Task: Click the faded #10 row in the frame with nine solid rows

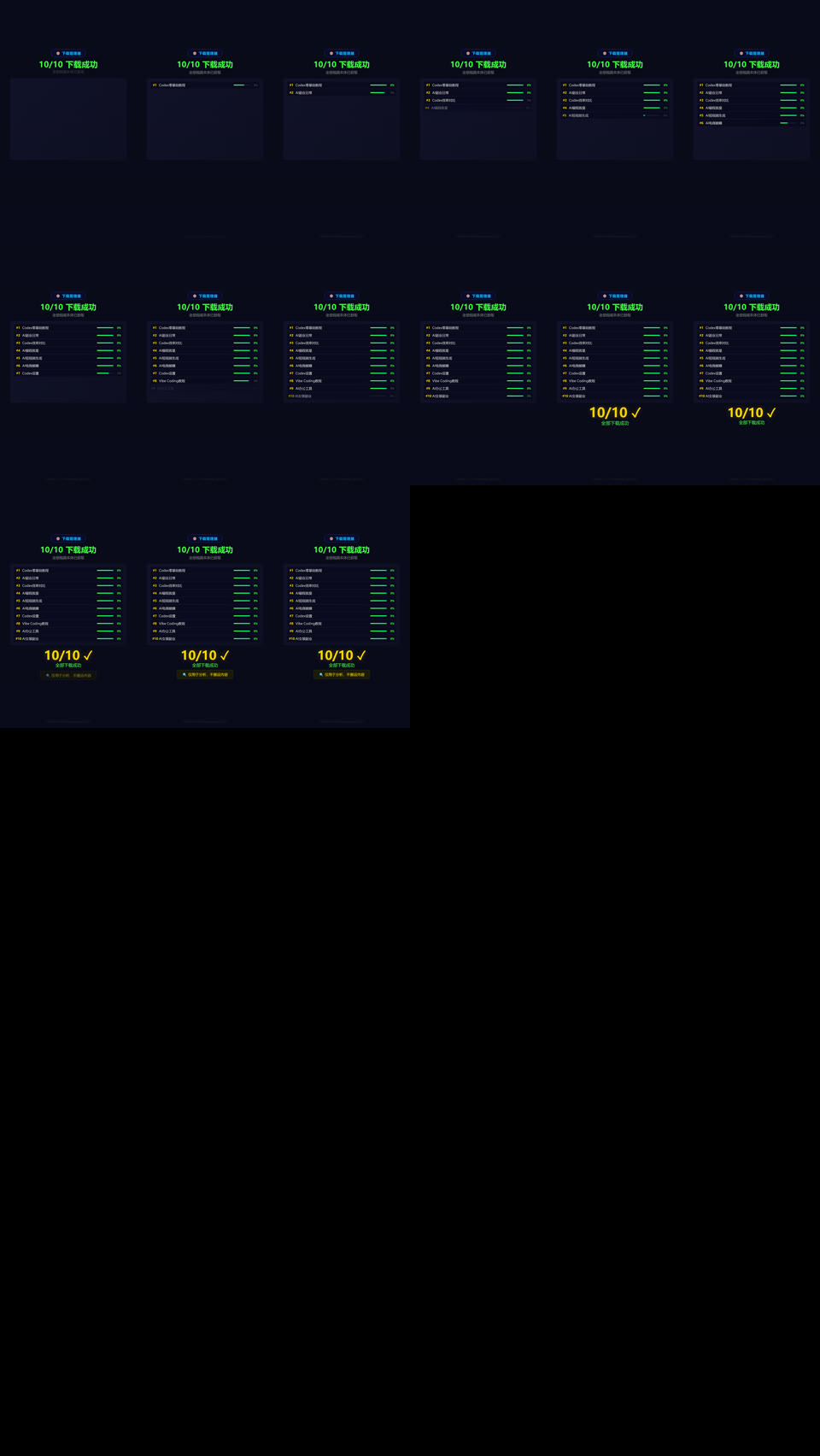Action: coord(342,396)
